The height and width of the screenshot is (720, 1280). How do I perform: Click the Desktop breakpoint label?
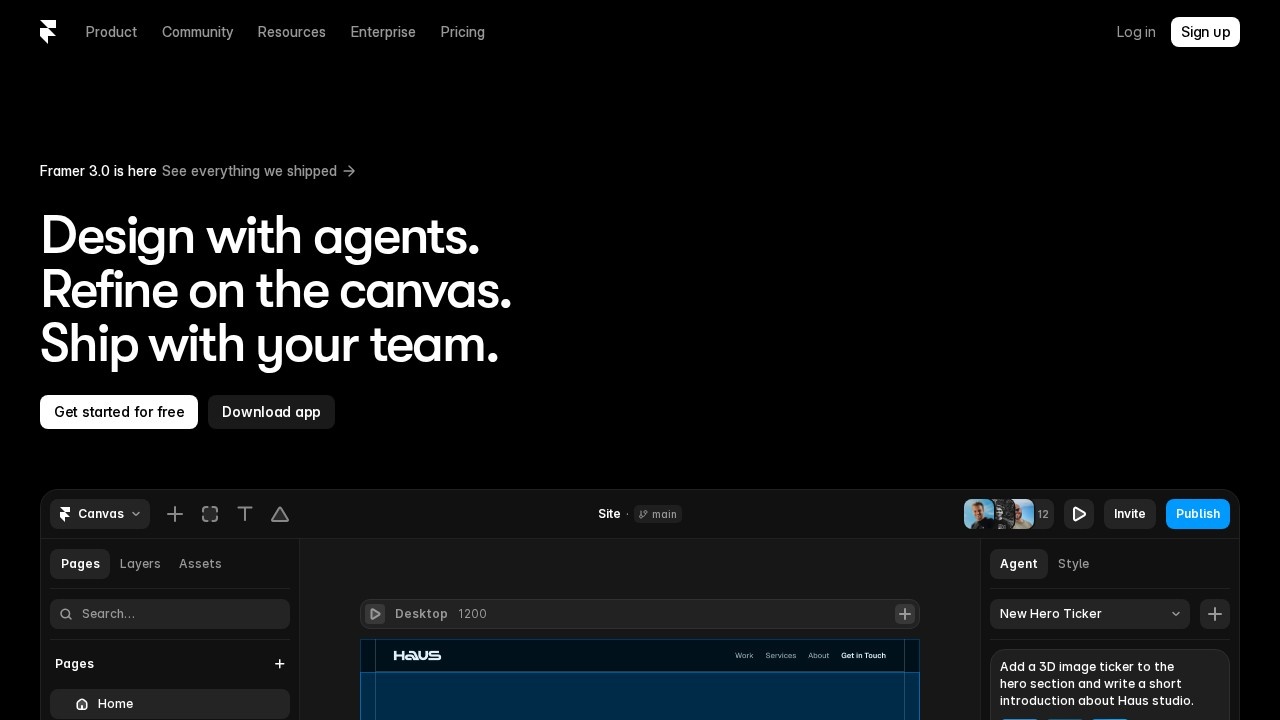point(421,614)
